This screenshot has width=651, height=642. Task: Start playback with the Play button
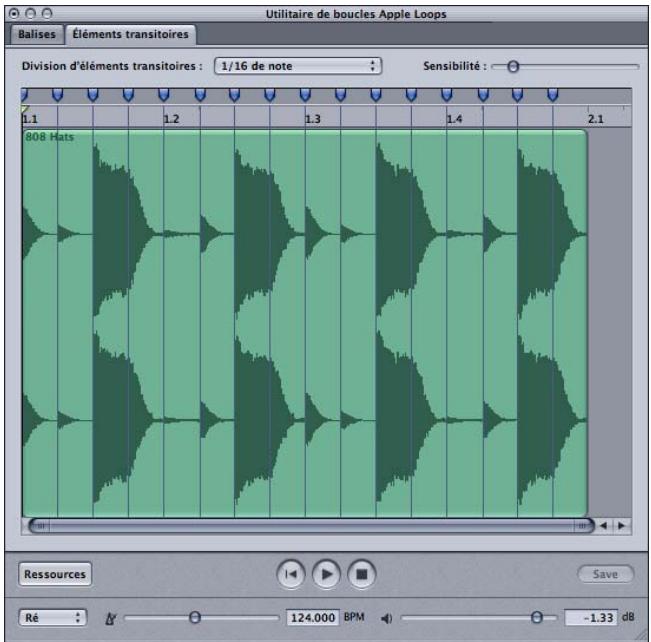326,574
